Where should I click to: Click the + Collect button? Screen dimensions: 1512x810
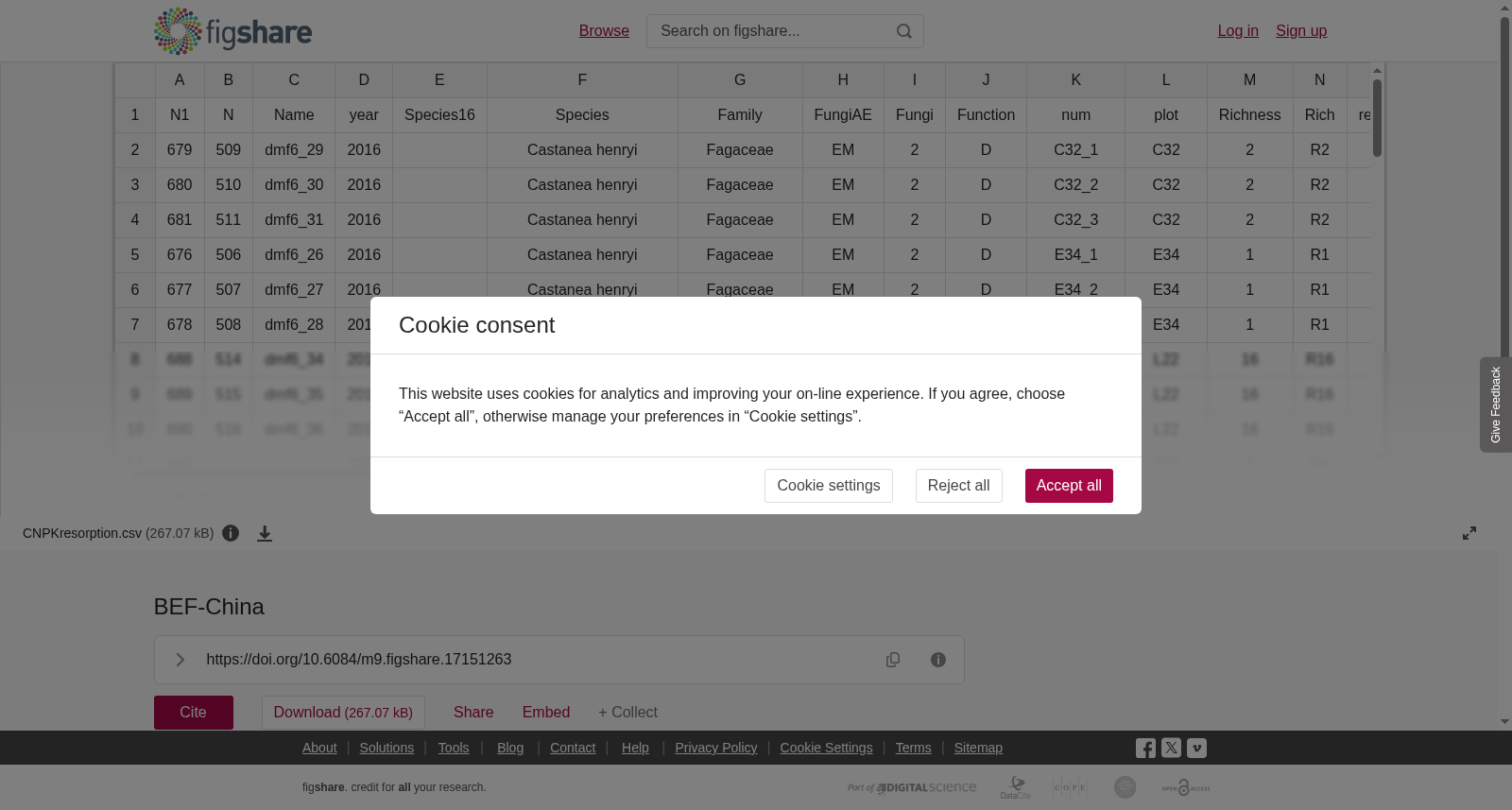(627, 713)
